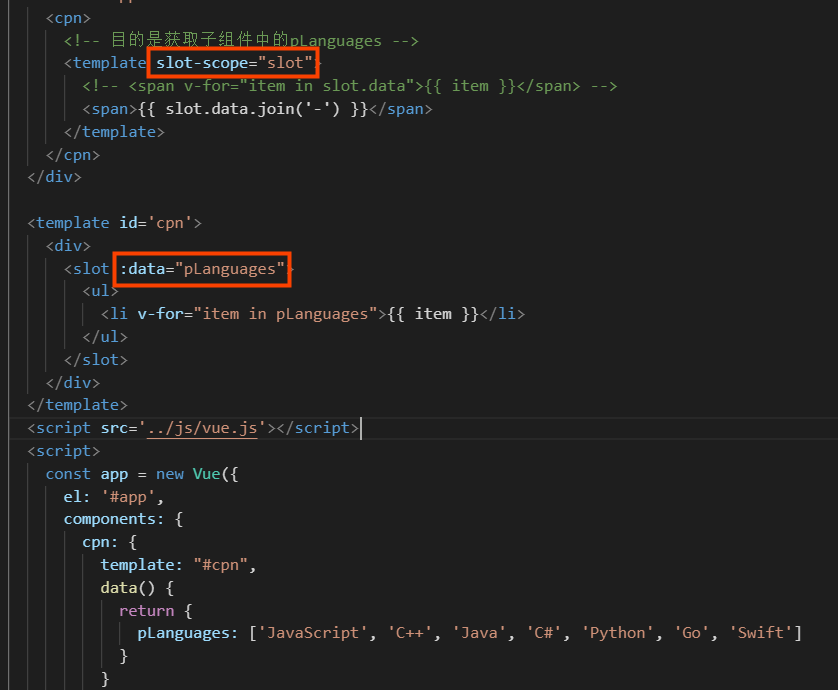The height and width of the screenshot is (690, 838).
Task: Click the Chinese comment about pLanguages
Action: coord(241,41)
